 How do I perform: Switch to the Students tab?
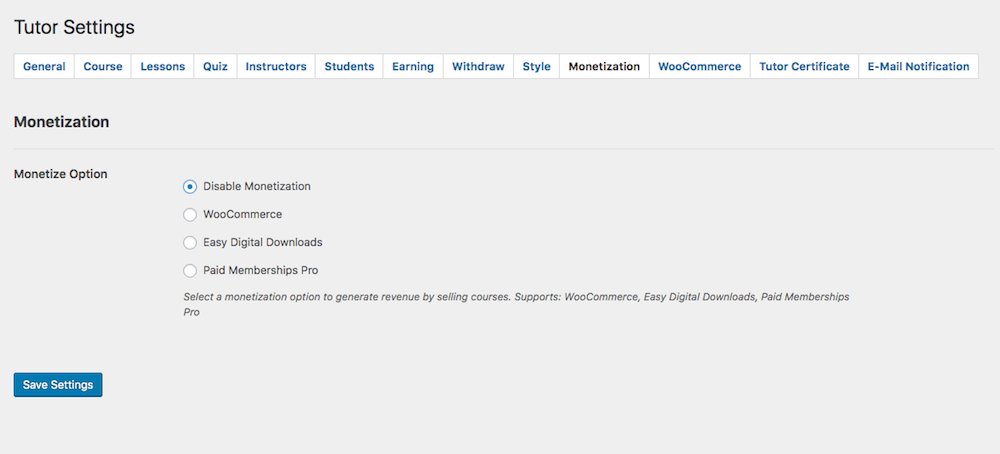(x=349, y=66)
